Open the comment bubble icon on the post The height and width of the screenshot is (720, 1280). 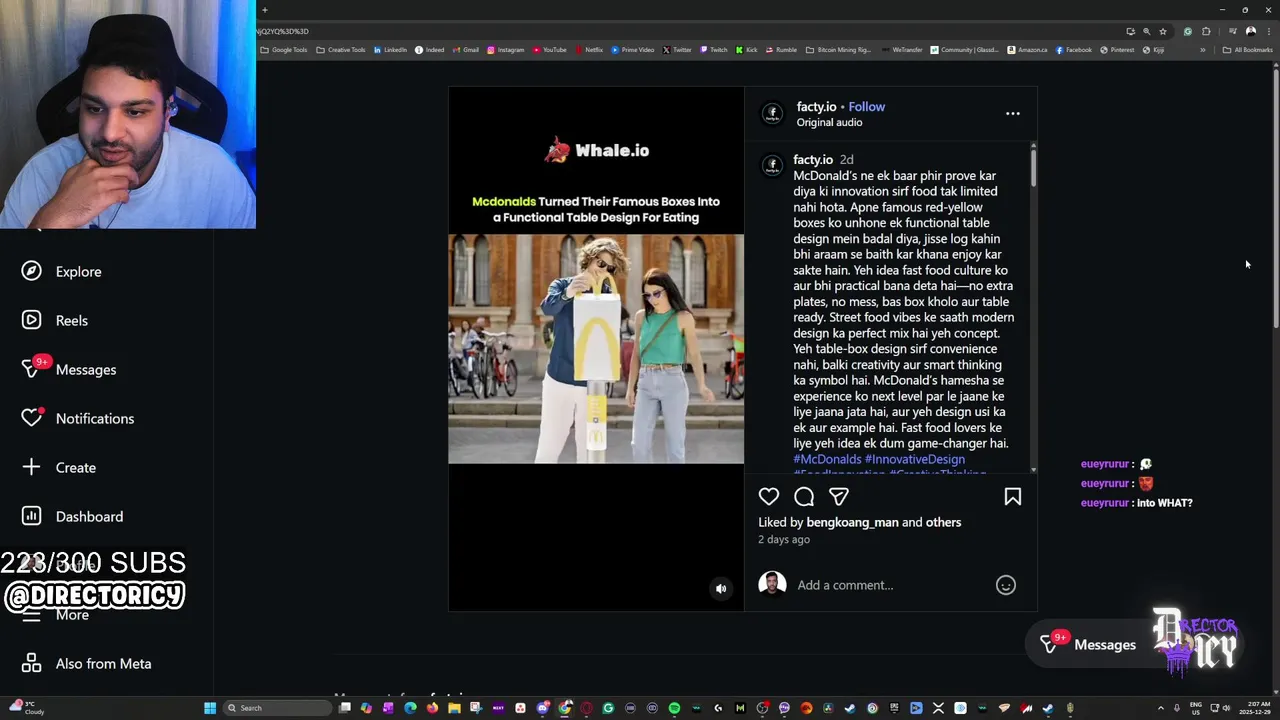(804, 496)
